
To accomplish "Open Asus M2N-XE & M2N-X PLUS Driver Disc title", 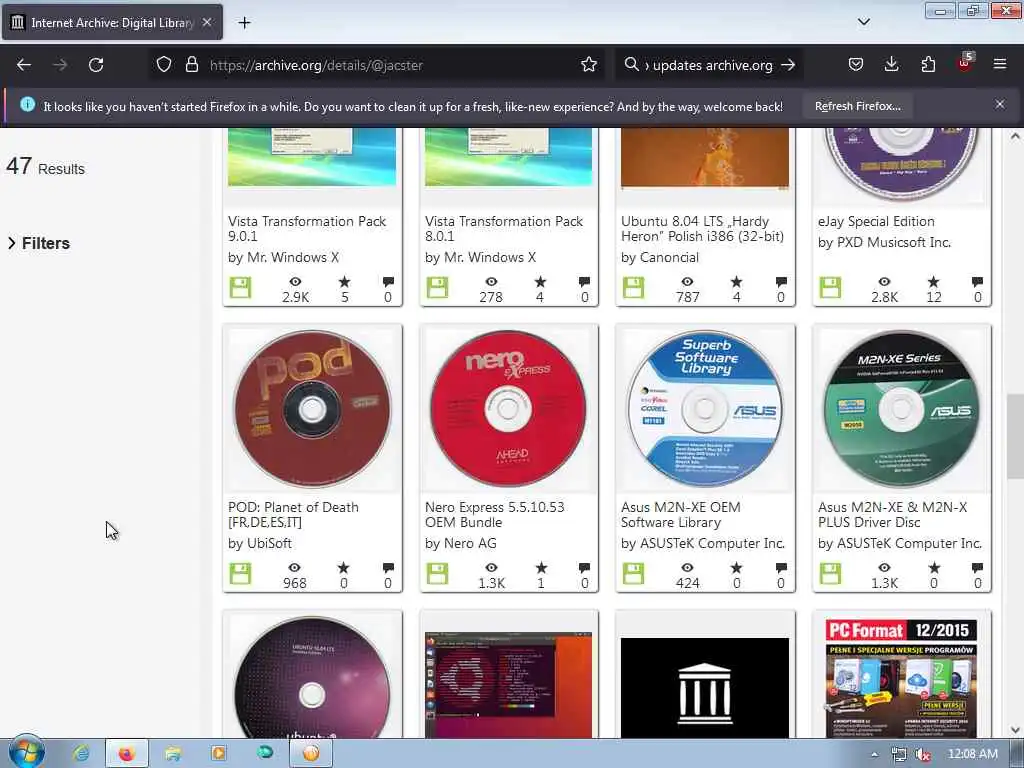I will [x=893, y=515].
